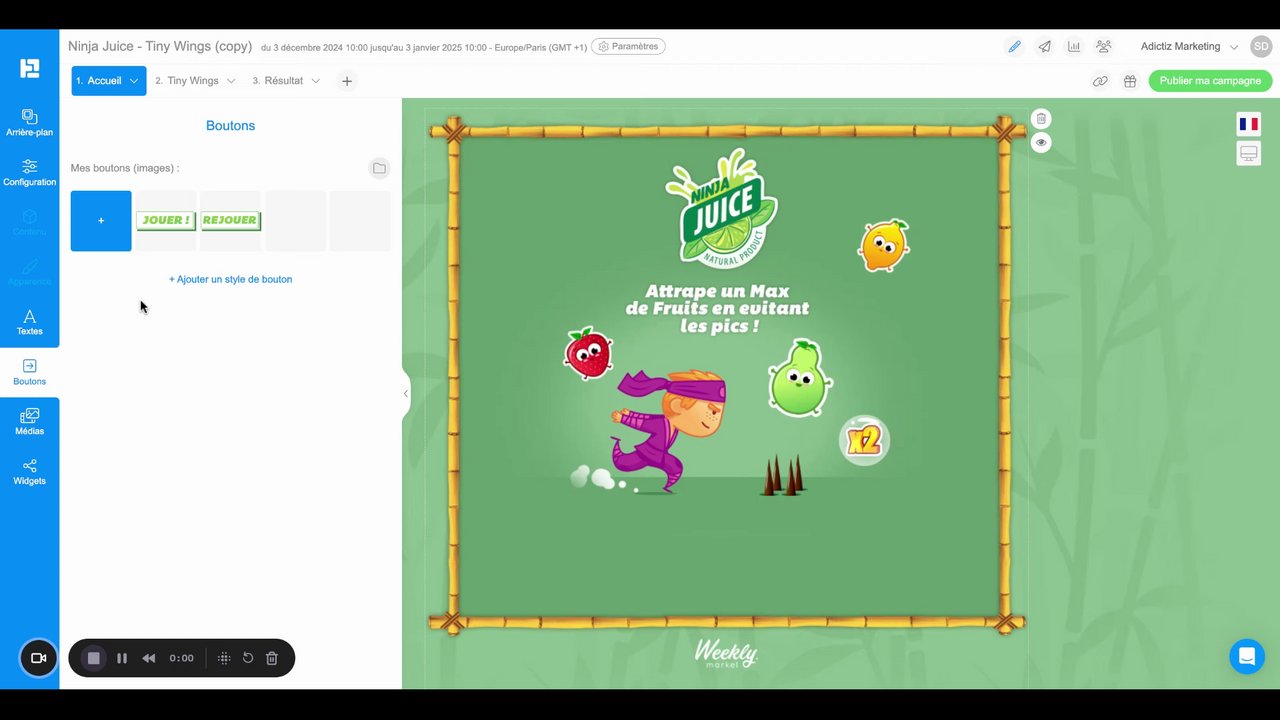Click the link chain icon
1280x720 pixels.
point(1100,81)
